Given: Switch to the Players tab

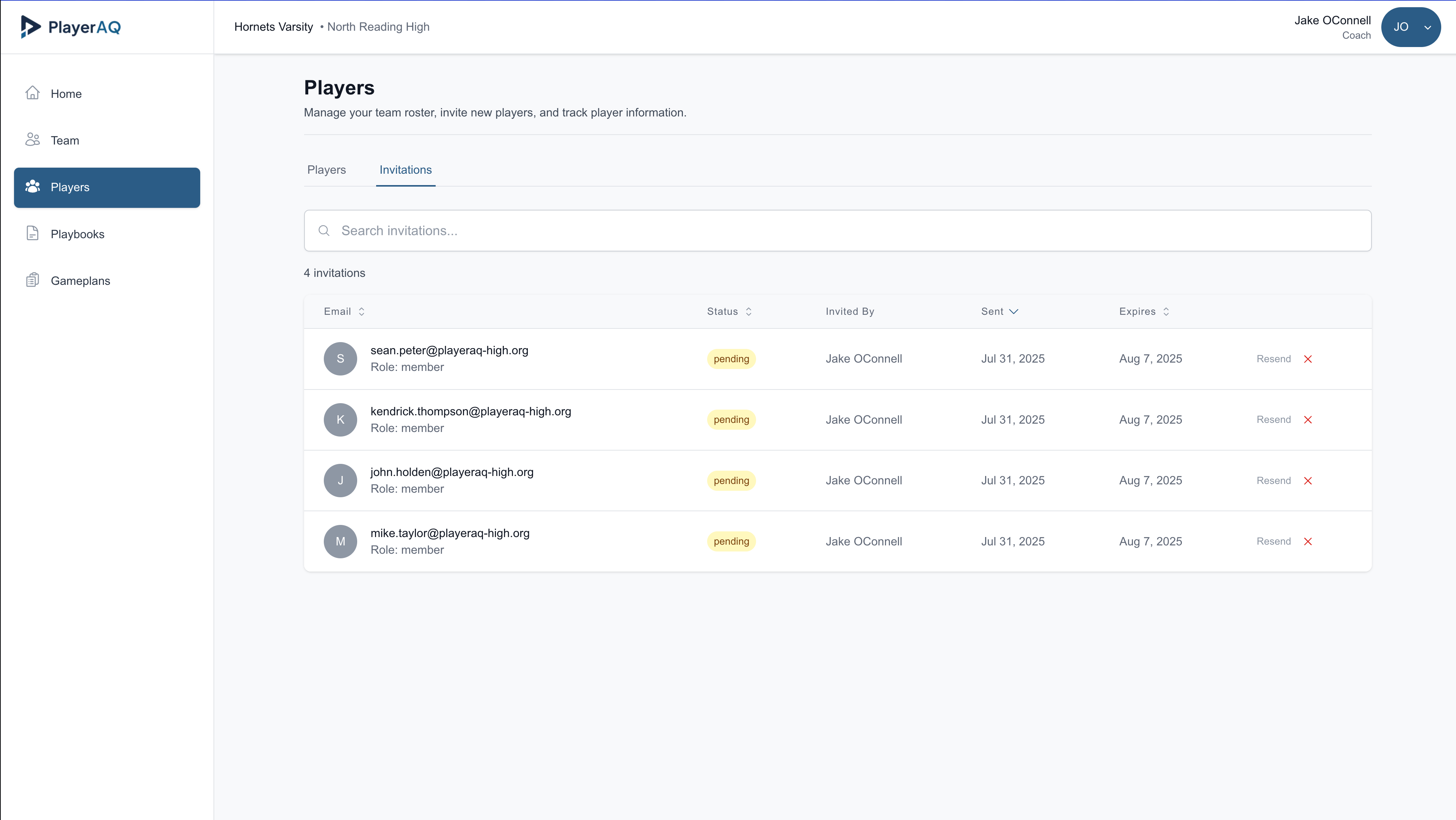Looking at the screenshot, I should click(x=326, y=170).
